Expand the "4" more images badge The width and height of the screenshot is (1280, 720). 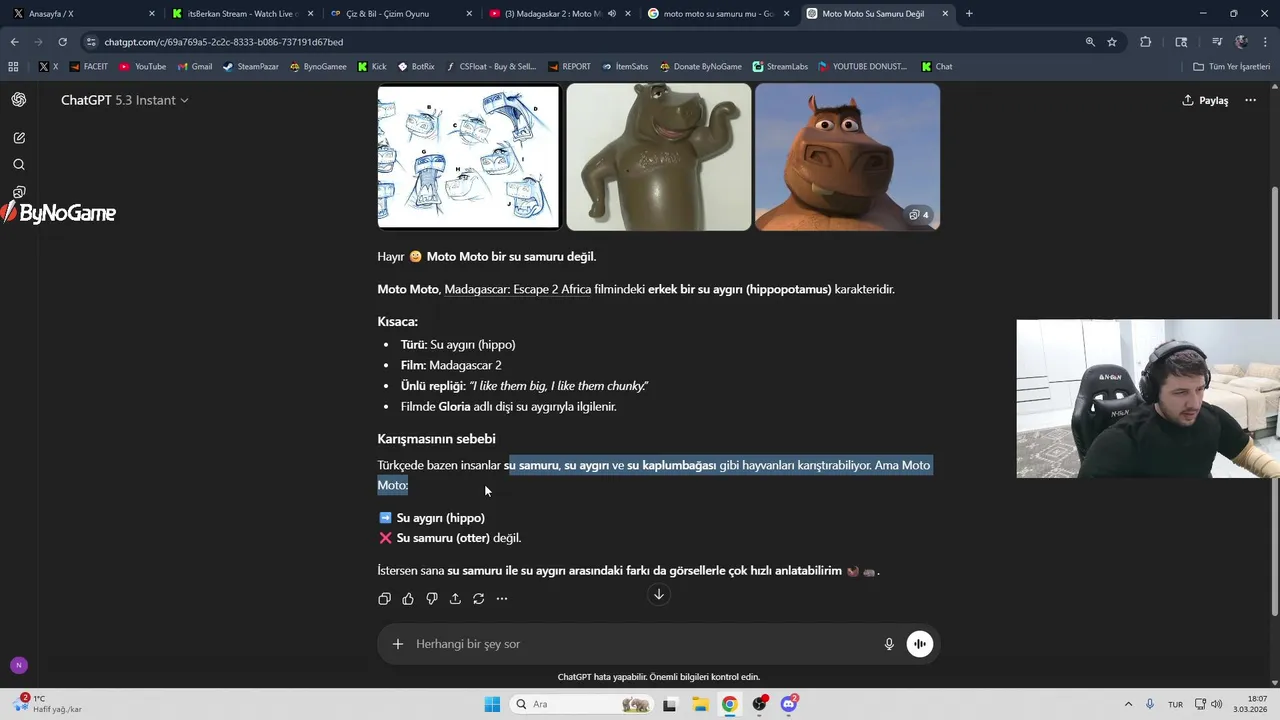tap(919, 215)
